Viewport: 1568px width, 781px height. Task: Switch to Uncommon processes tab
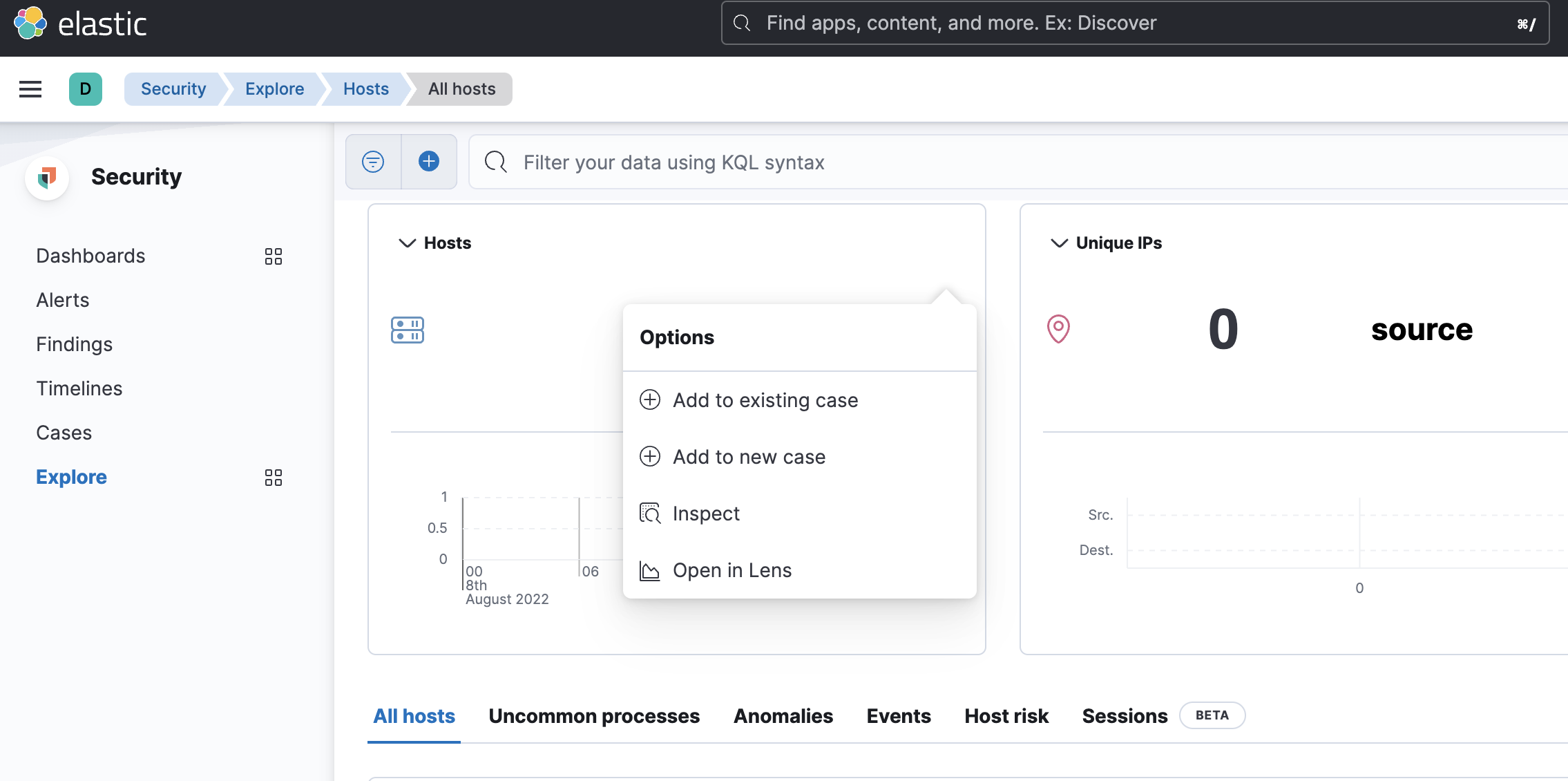tap(594, 716)
